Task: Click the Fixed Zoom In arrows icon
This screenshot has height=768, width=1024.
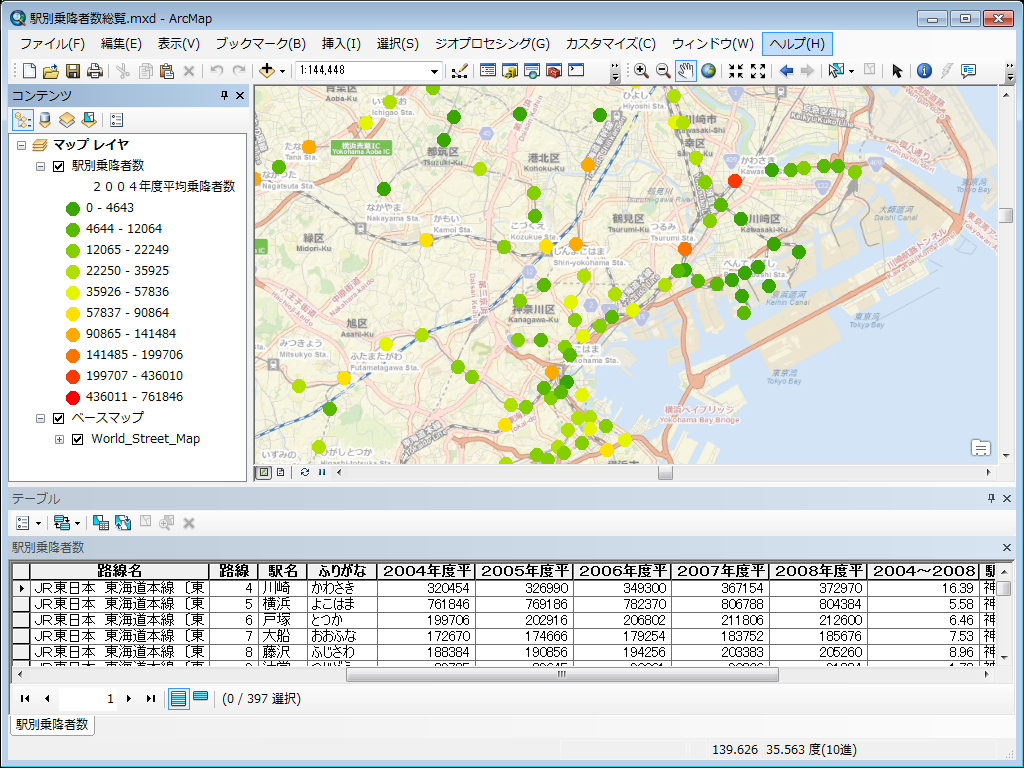Action: pyautogui.click(x=736, y=71)
